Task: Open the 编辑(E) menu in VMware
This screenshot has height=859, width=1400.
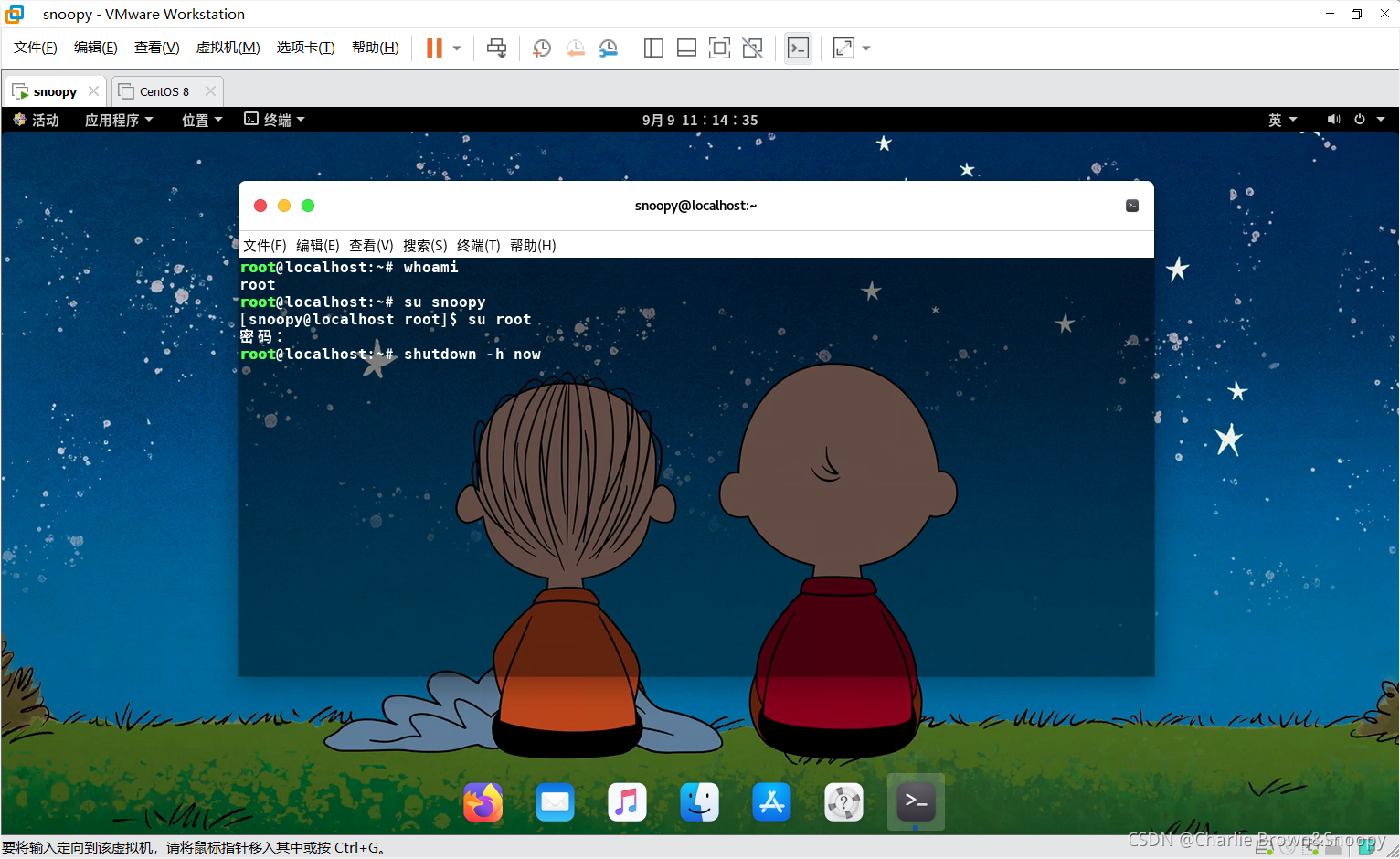Action: [96, 48]
